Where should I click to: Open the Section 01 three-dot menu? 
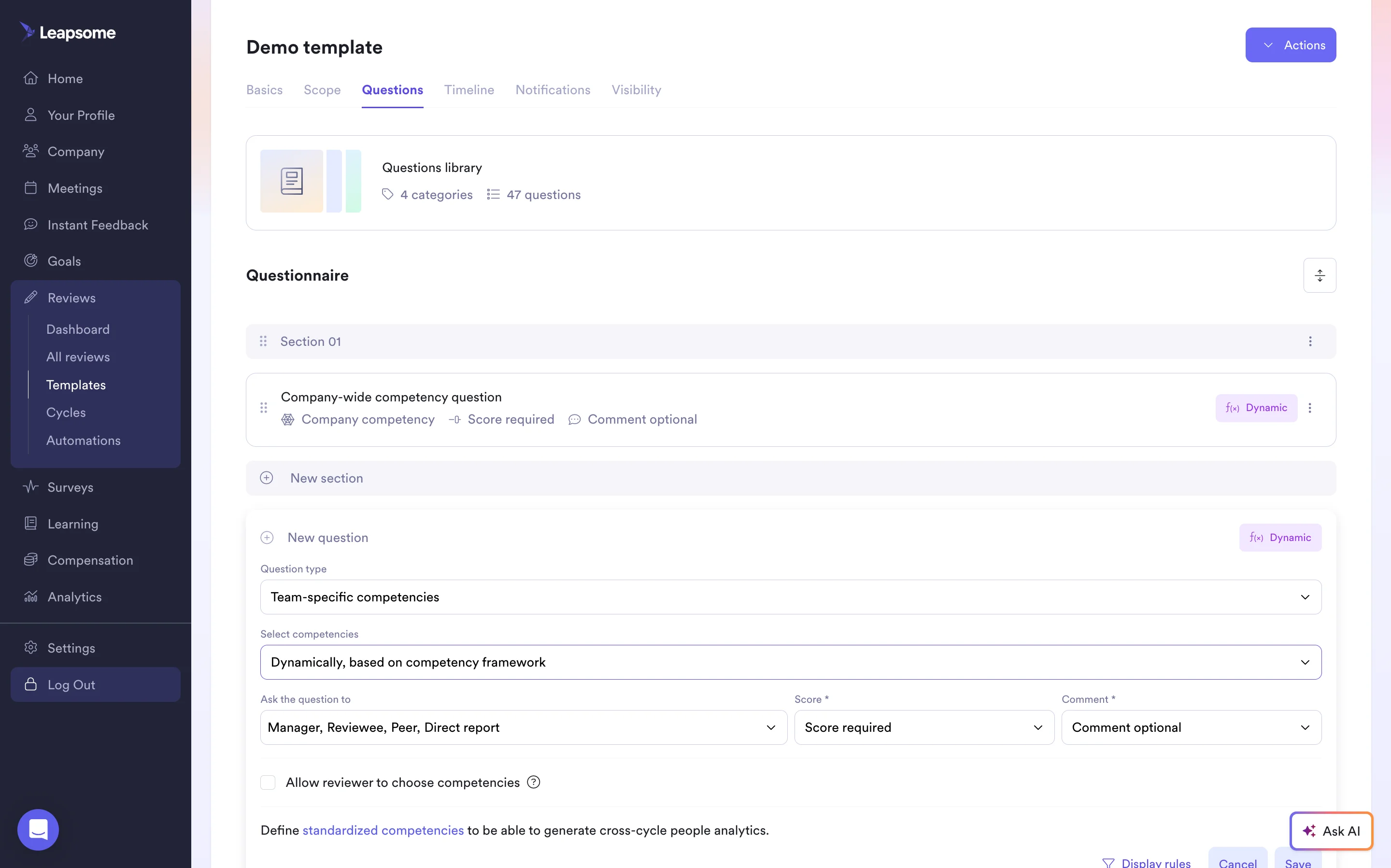click(x=1310, y=342)
